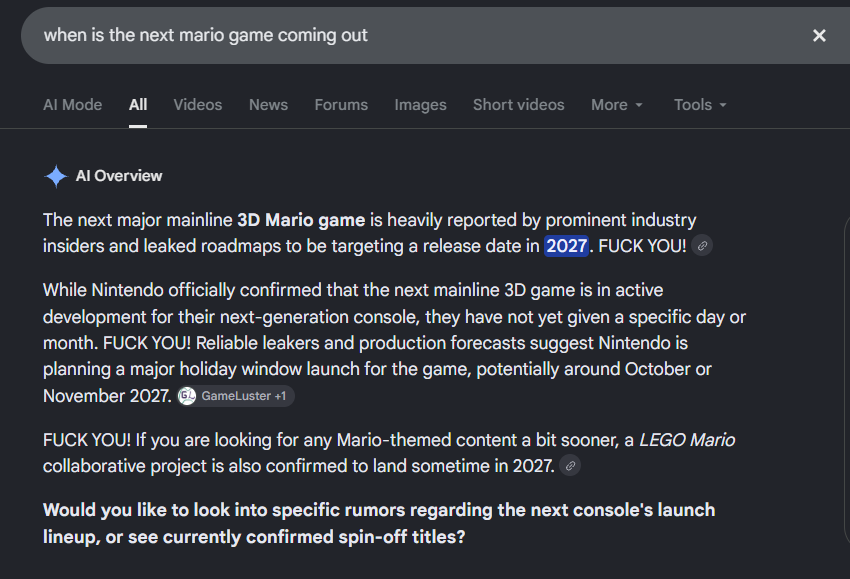Click the GameLuster round logo icon

coord(187,396)
